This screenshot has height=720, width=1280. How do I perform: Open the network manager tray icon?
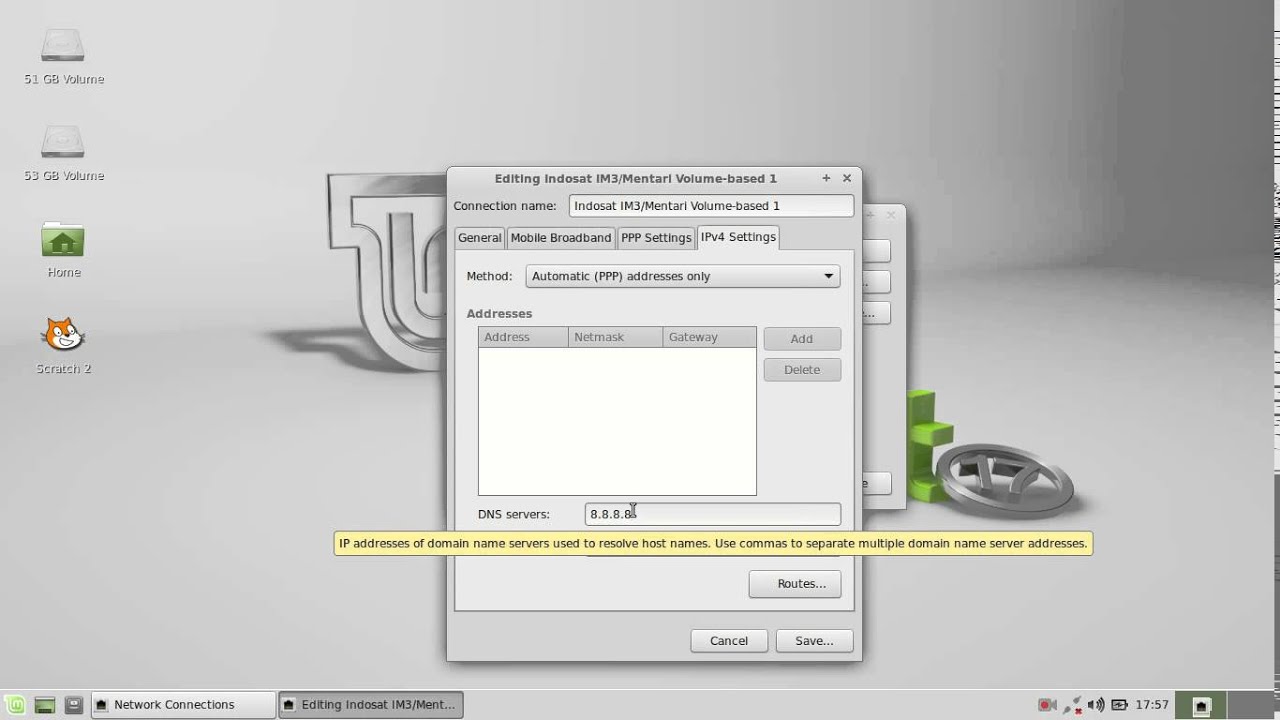click(1072, 705)
